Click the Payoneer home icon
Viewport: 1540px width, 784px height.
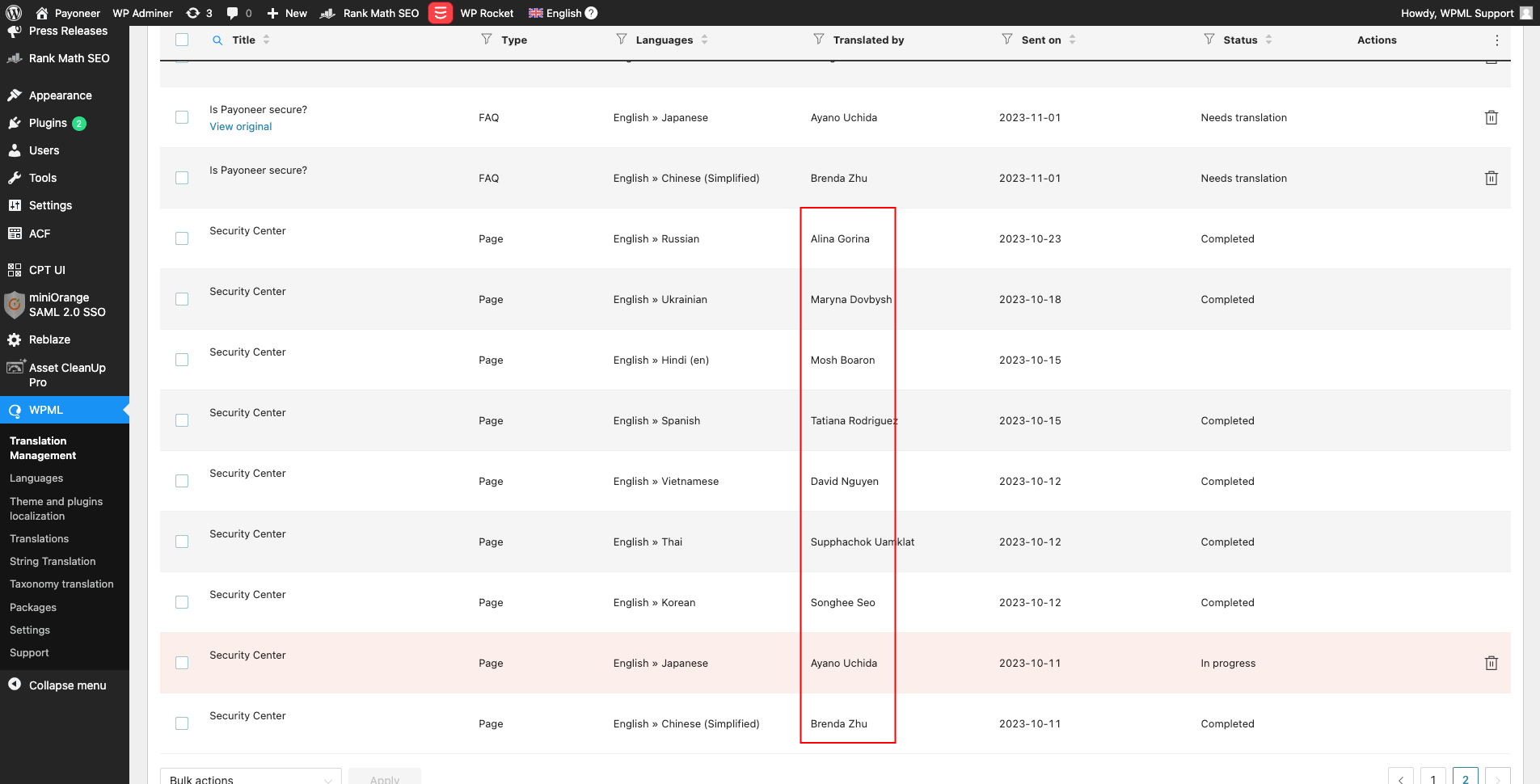click(x=42, y=13)
